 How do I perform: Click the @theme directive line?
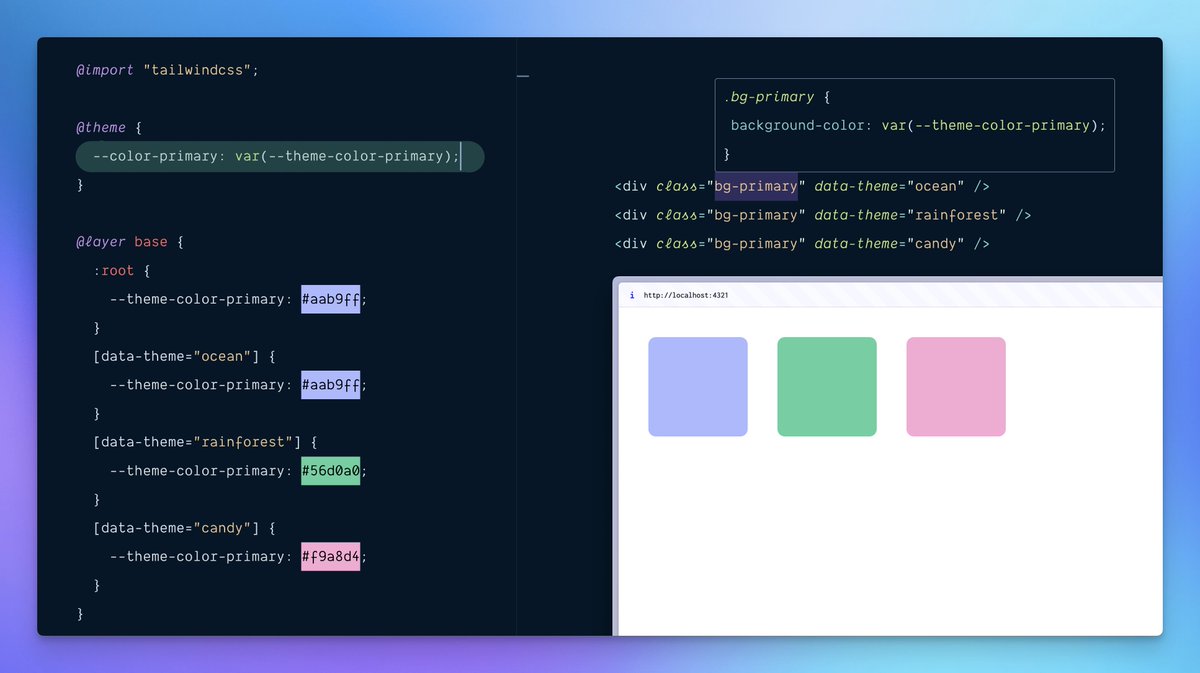point(110,128)
